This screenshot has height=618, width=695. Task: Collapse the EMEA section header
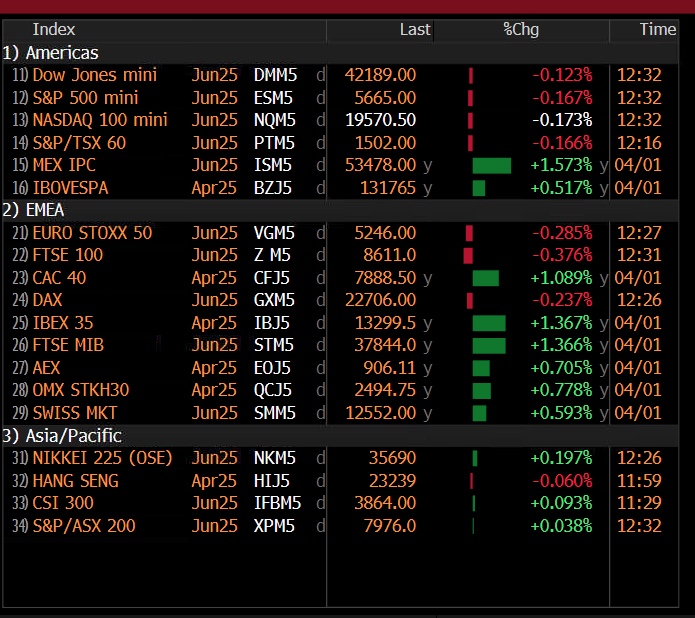point(340,210)
